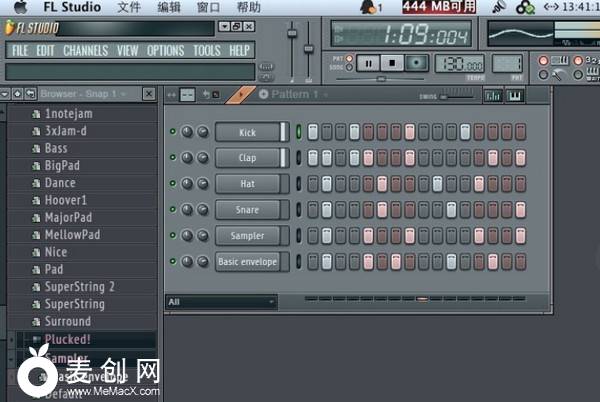Open the macOS 帮助 menu
This screenshot has width=600, height=402.
[x=248, y=7]
